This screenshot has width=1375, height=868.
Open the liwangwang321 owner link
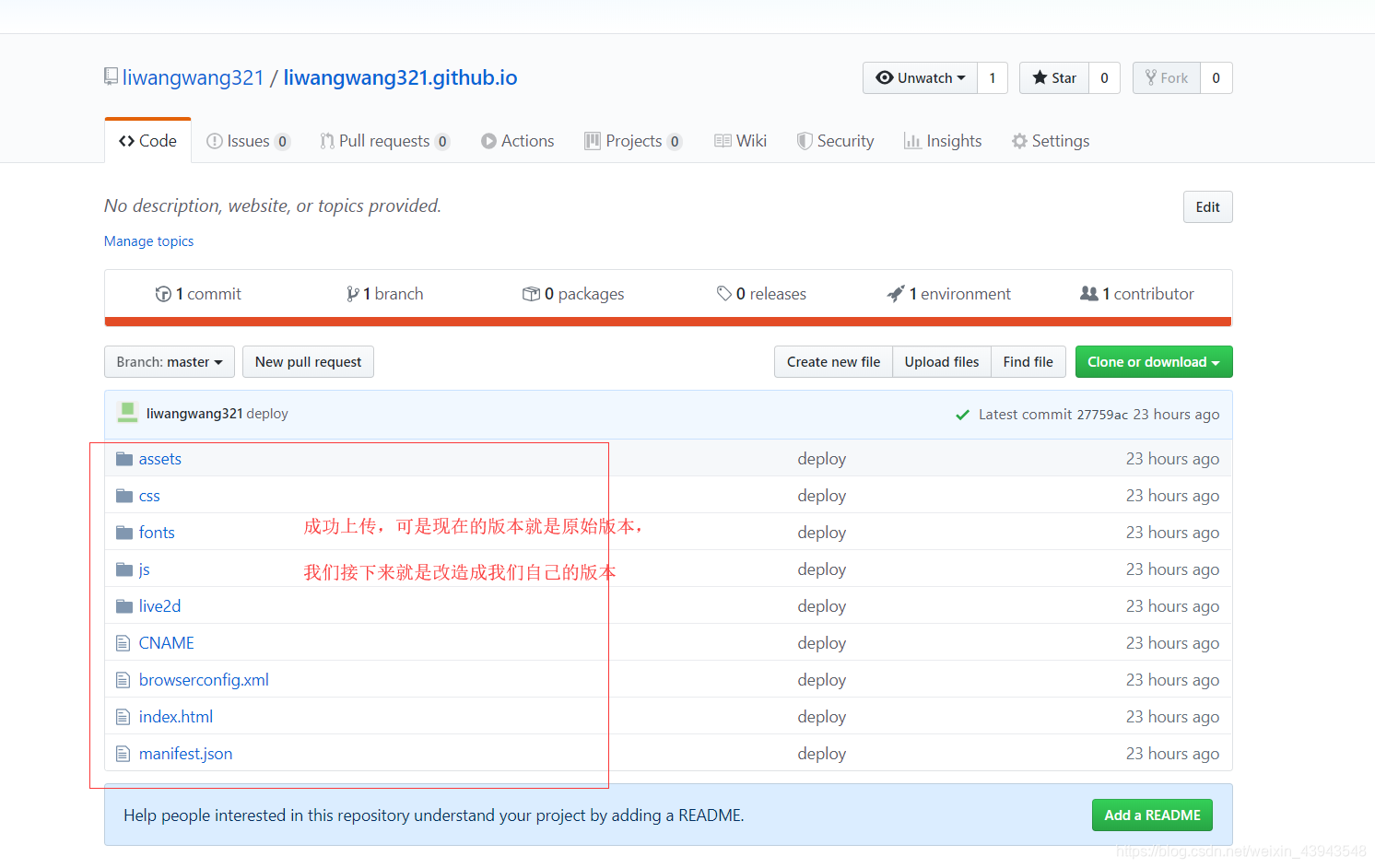tap(194, 77)
